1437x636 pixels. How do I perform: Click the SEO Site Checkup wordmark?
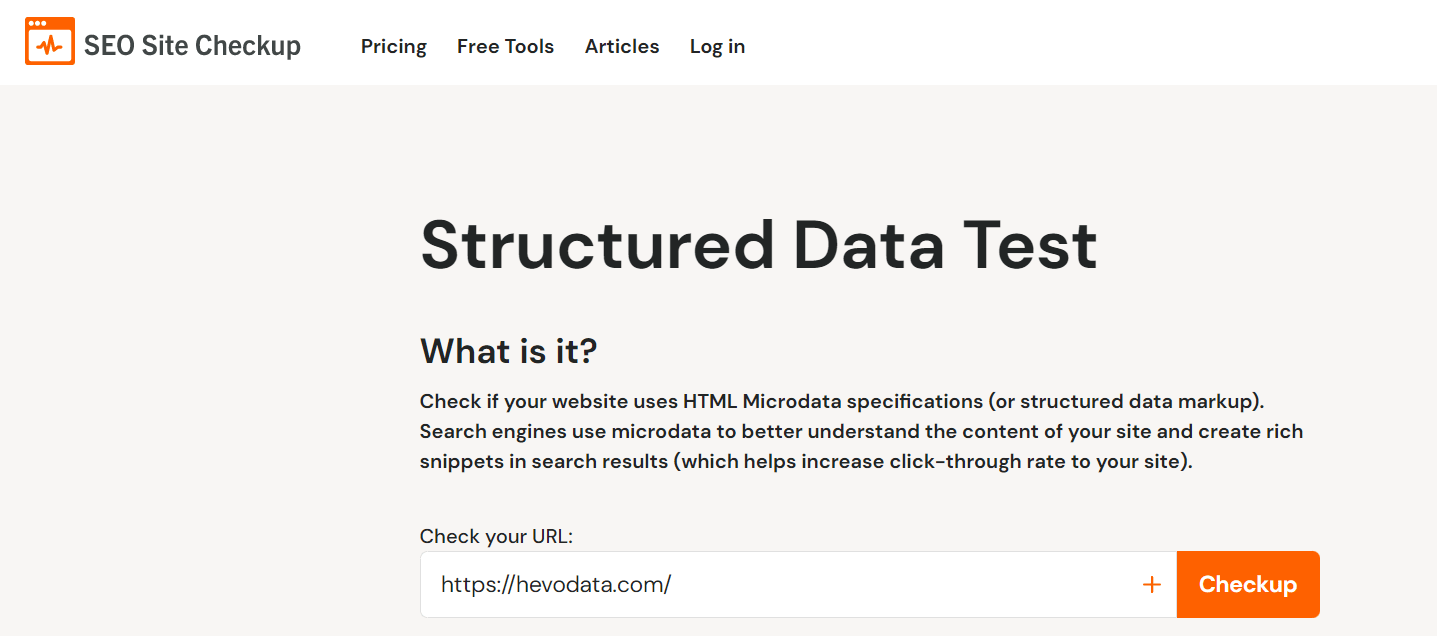192,44
